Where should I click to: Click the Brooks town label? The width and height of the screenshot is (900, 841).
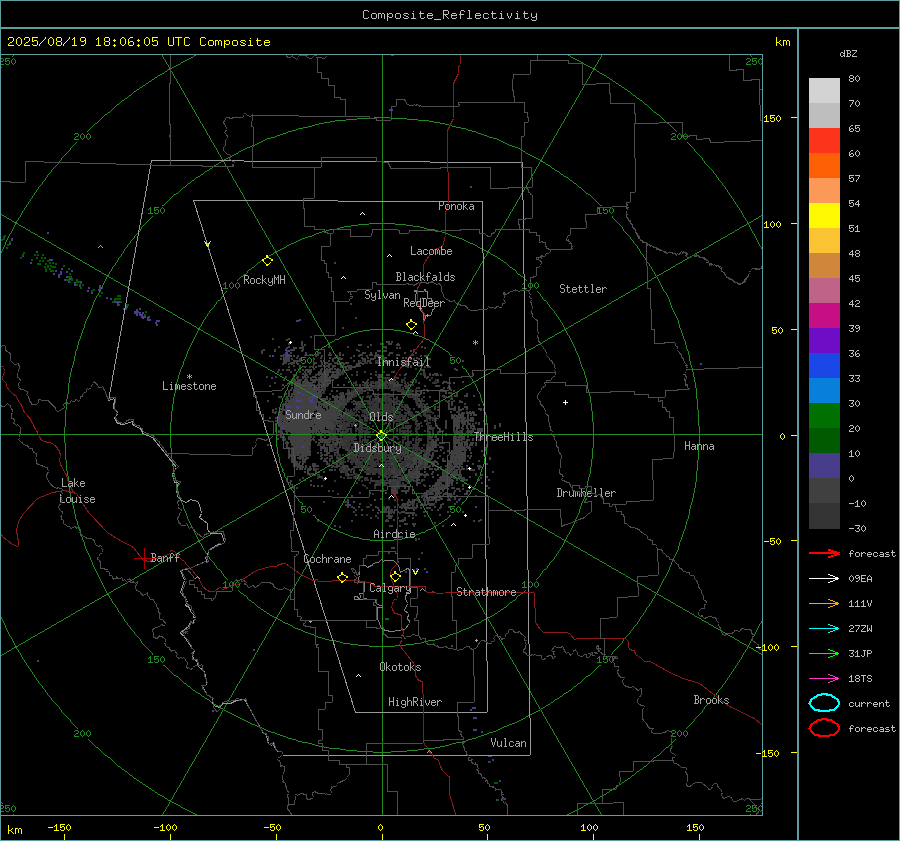coord(711,700)
